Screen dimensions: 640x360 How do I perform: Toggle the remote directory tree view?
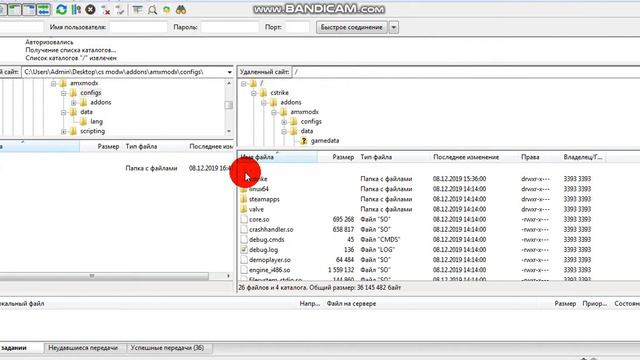(29, 9)
